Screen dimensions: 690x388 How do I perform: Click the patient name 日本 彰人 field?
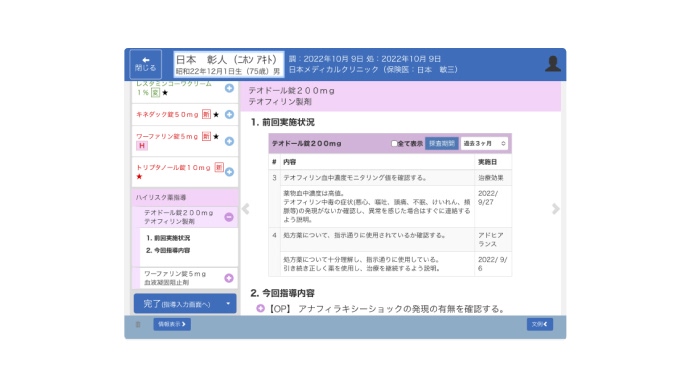click(228, 64)
